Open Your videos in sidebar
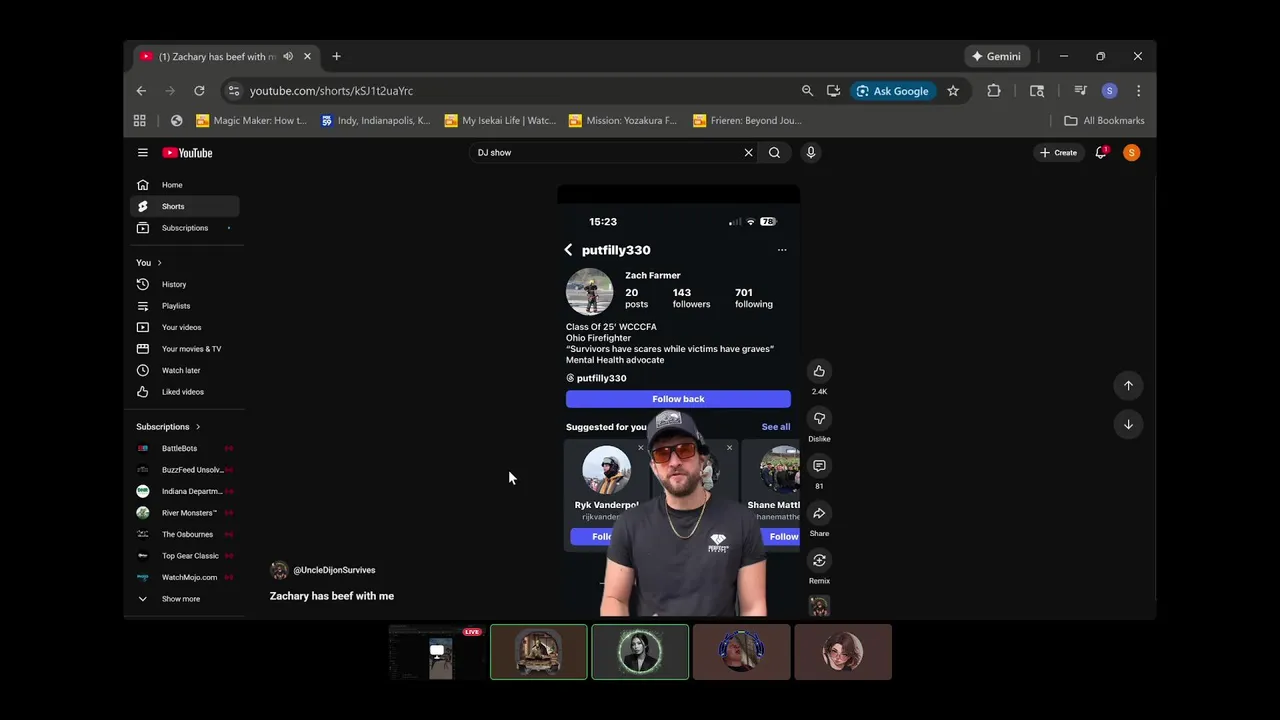The height and width of the screenshot is (720, 1280). (185, 328)
